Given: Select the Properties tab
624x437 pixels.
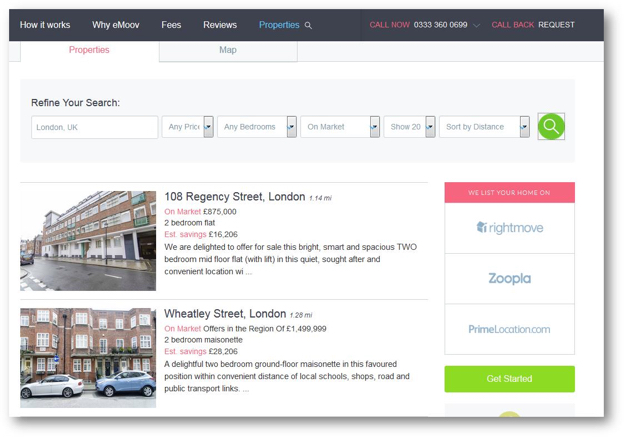Looking at the screenshot, I should (89, 50).
